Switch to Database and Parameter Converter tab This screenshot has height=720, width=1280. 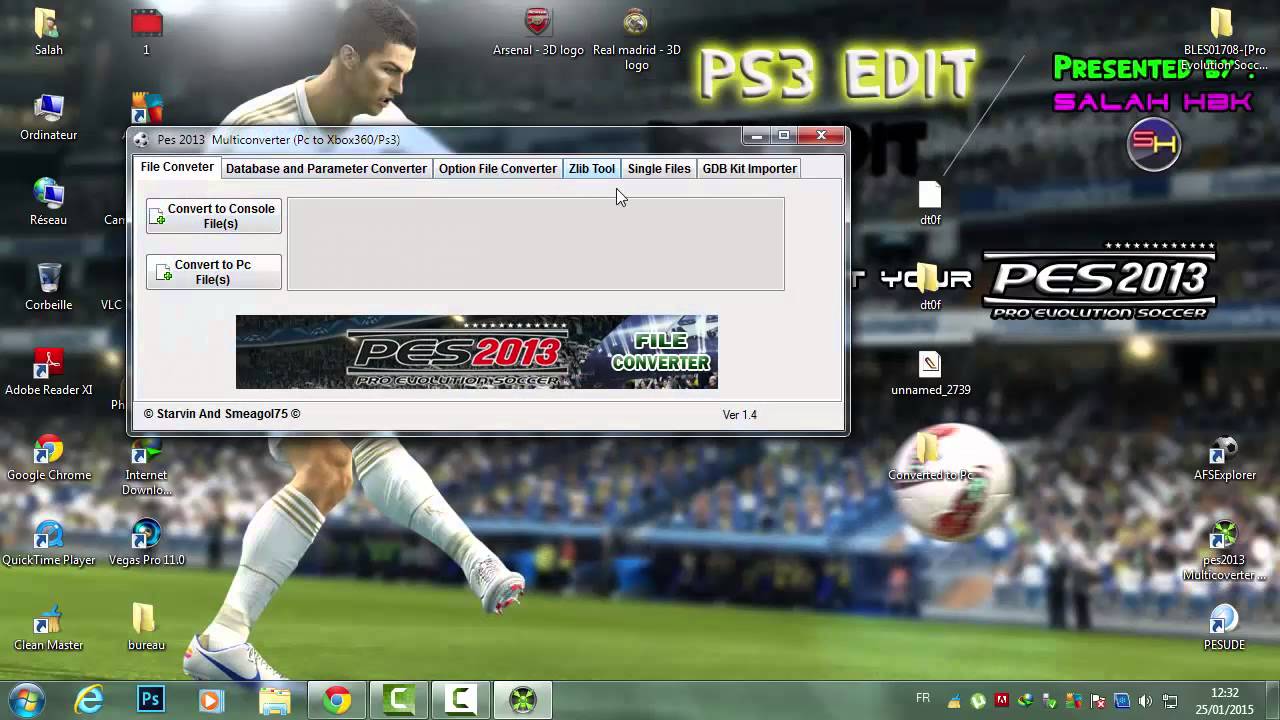[326, 169]
